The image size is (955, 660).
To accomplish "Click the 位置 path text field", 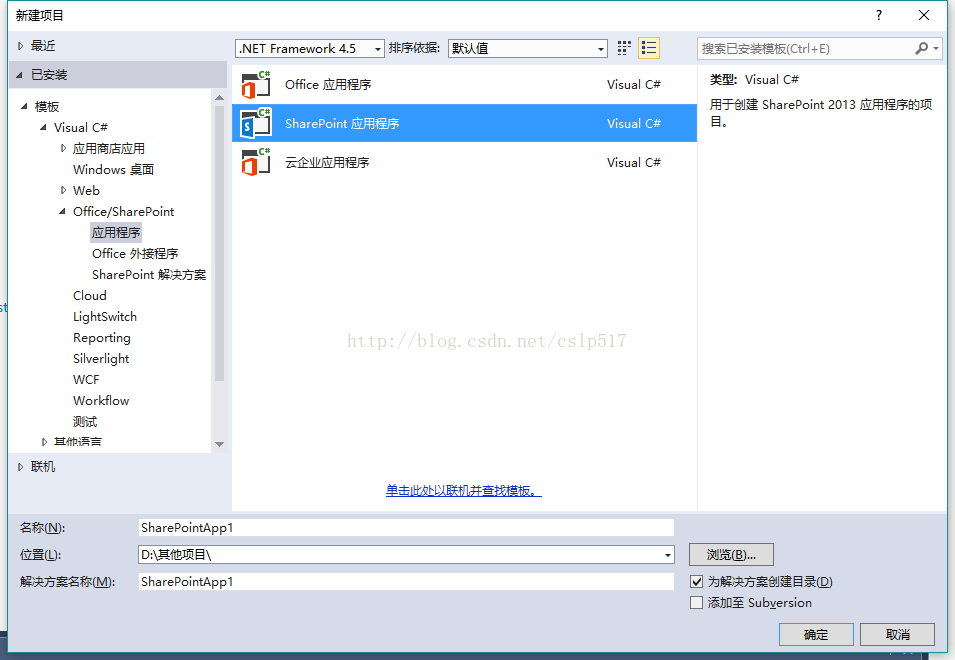I will (x=400, y=555).
